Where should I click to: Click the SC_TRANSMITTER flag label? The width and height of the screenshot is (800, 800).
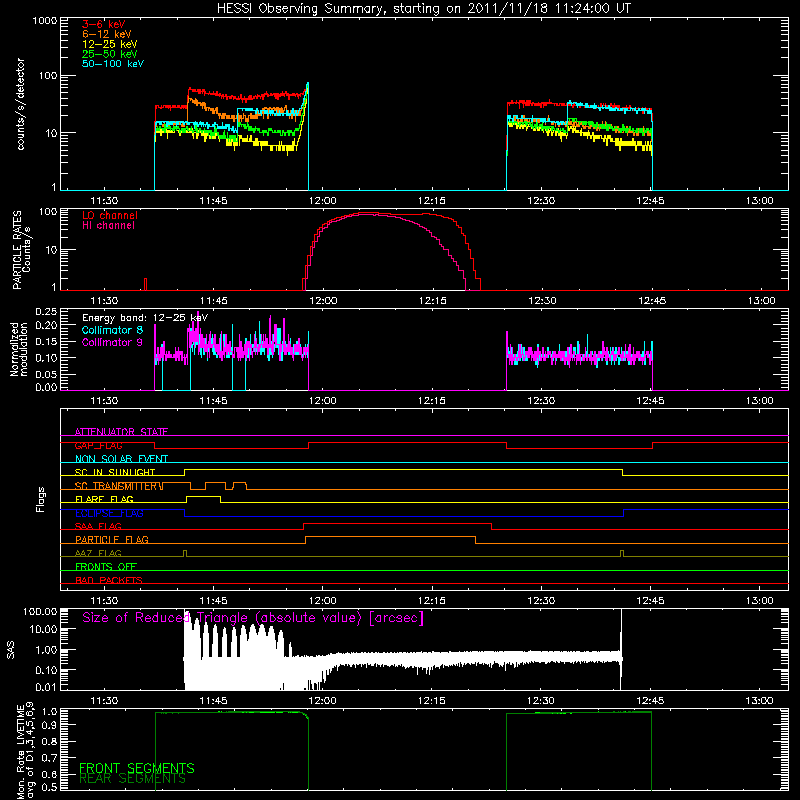(119, 486)
